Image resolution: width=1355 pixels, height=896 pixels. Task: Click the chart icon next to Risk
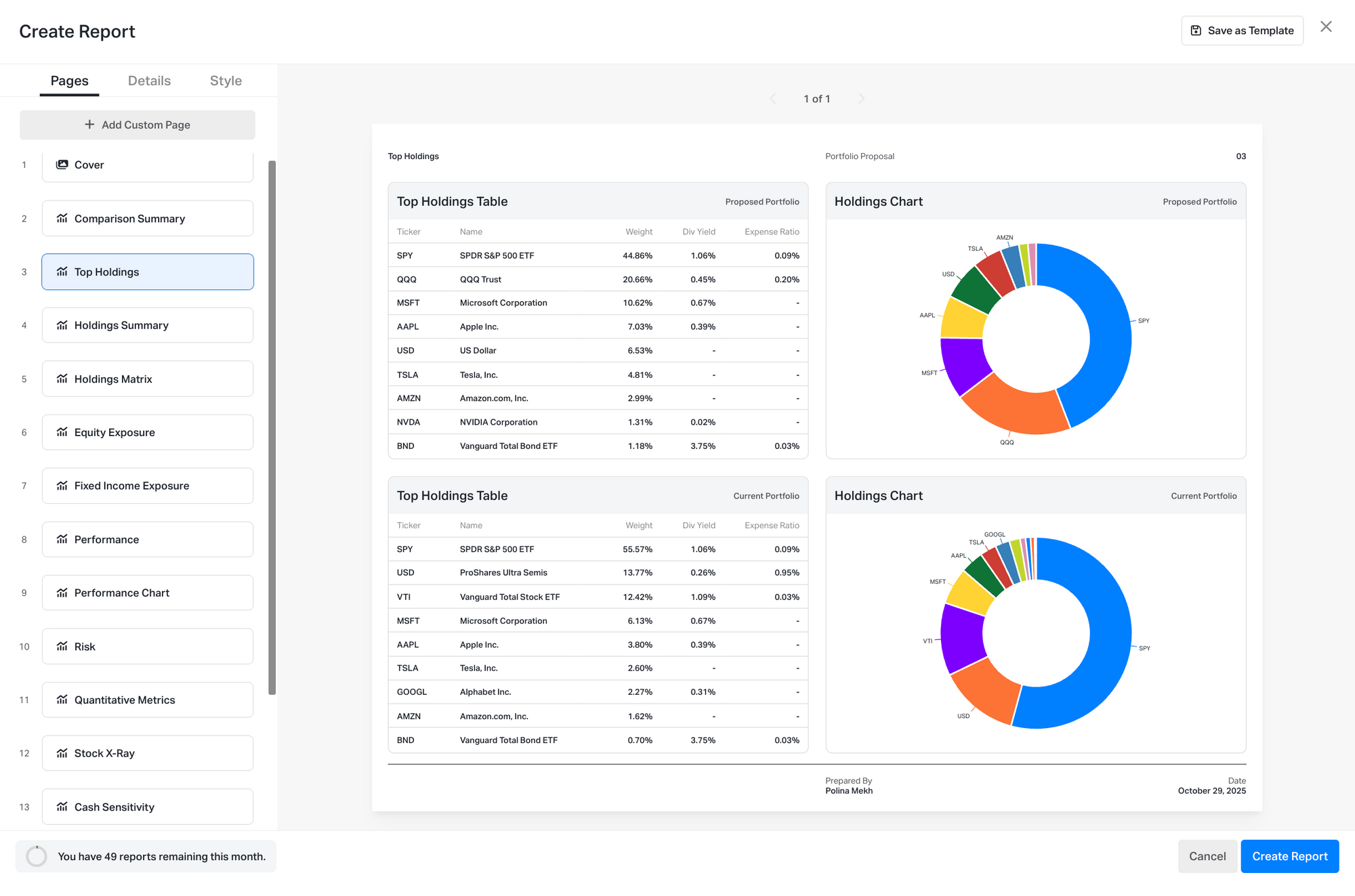[62, 646]
